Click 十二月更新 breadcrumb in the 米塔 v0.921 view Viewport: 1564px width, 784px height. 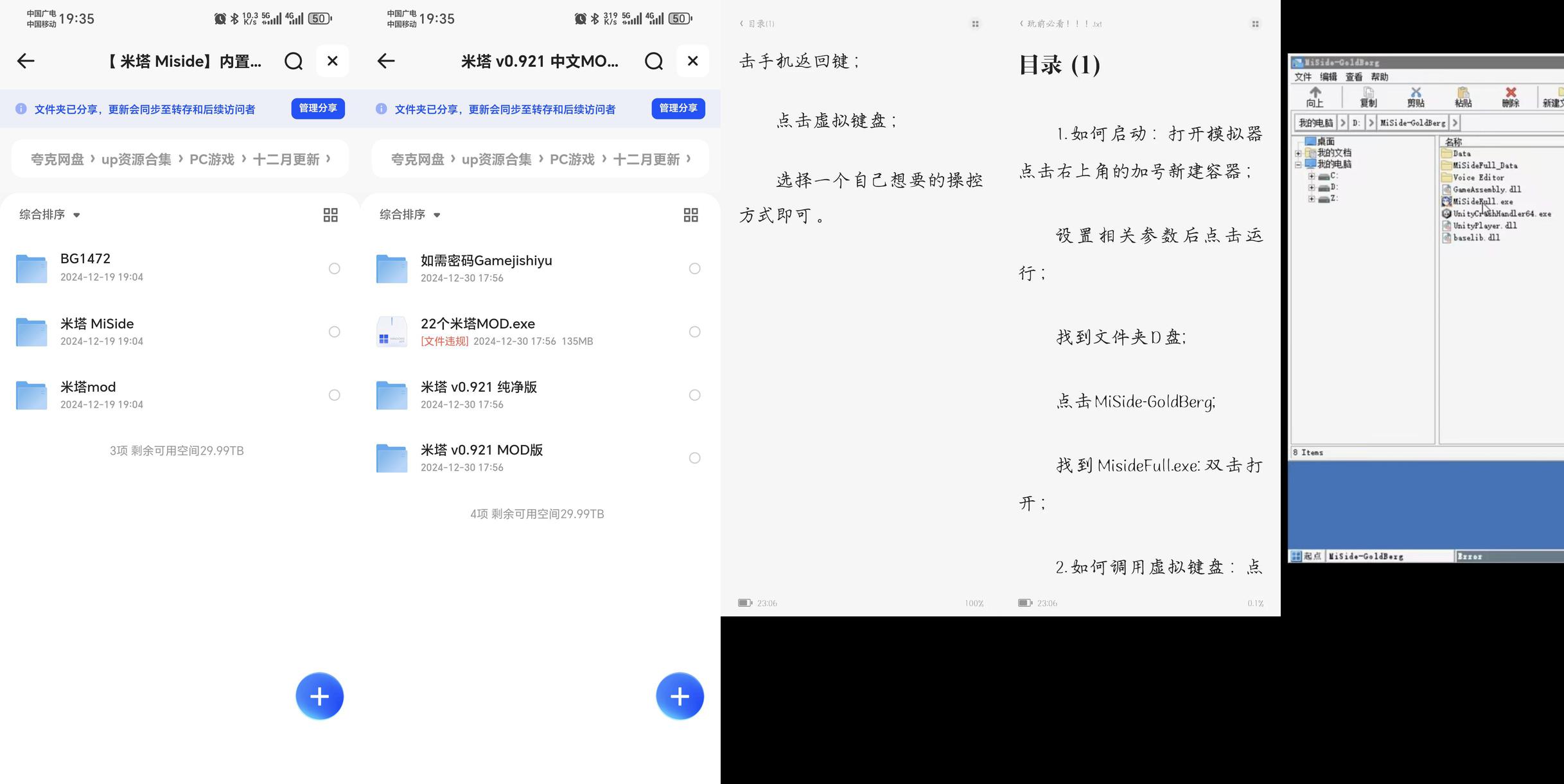[x=646, y=159]
